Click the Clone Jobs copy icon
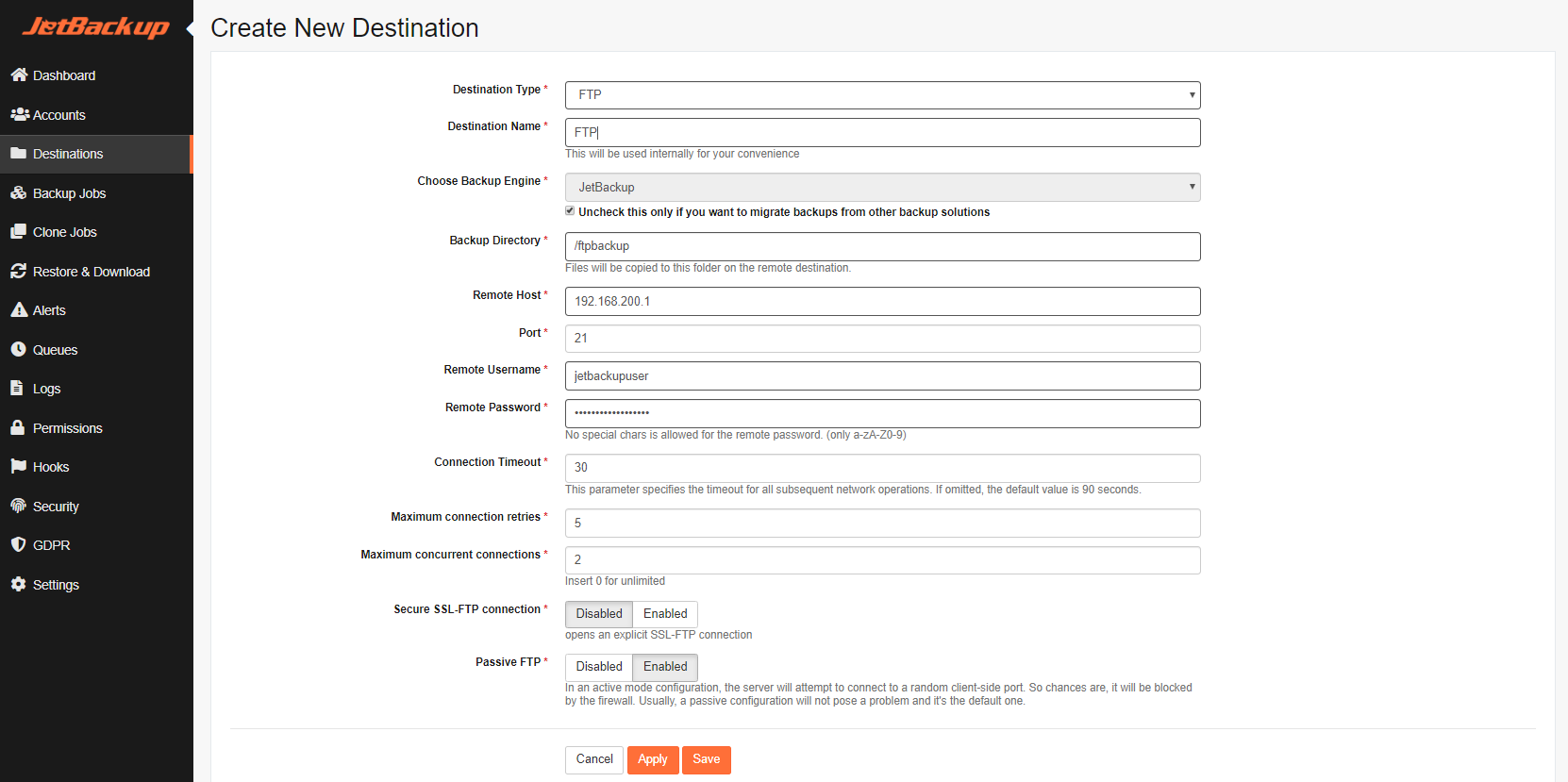 click(18, 231)
